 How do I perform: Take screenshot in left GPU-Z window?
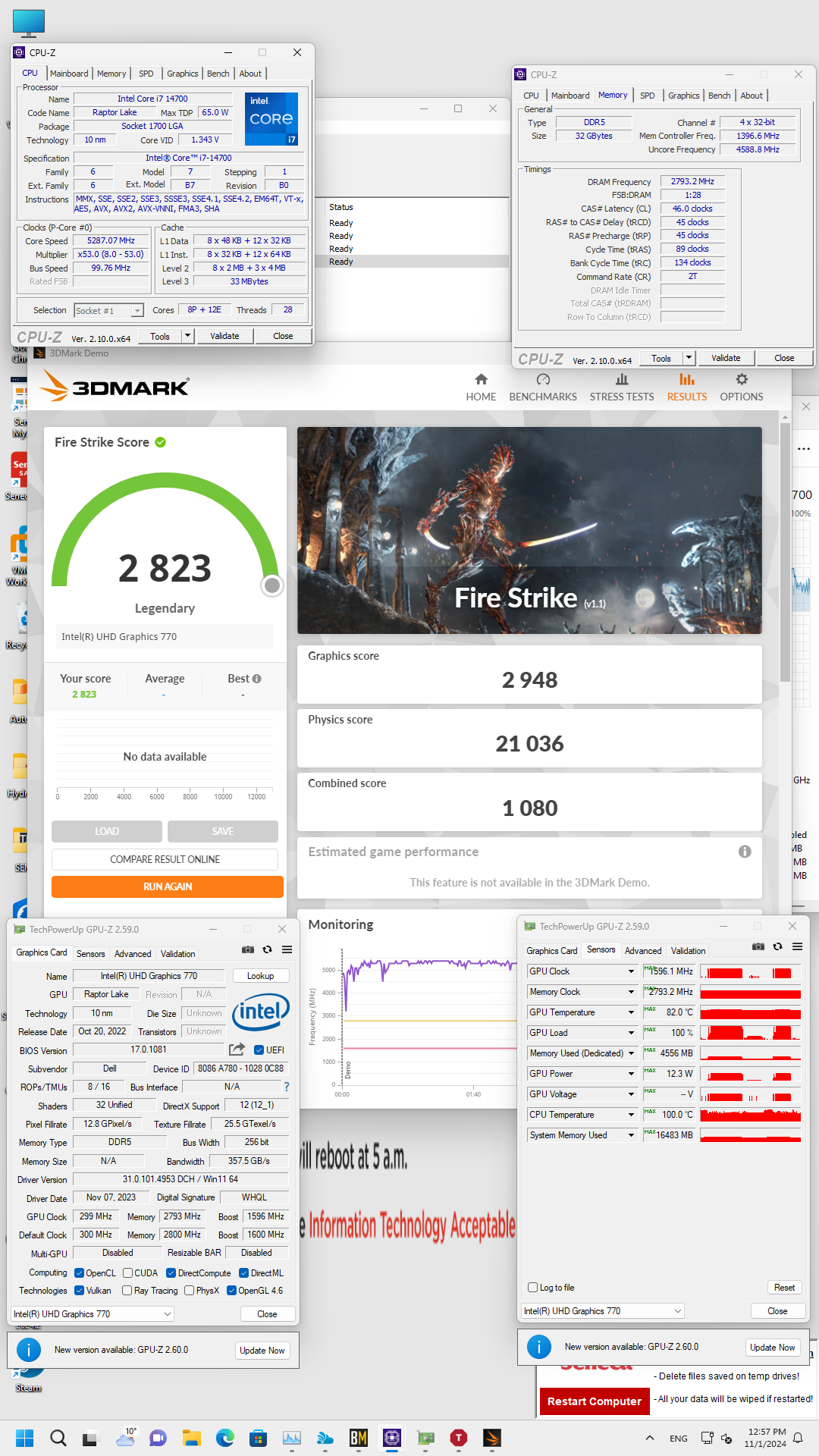(248, 949)
